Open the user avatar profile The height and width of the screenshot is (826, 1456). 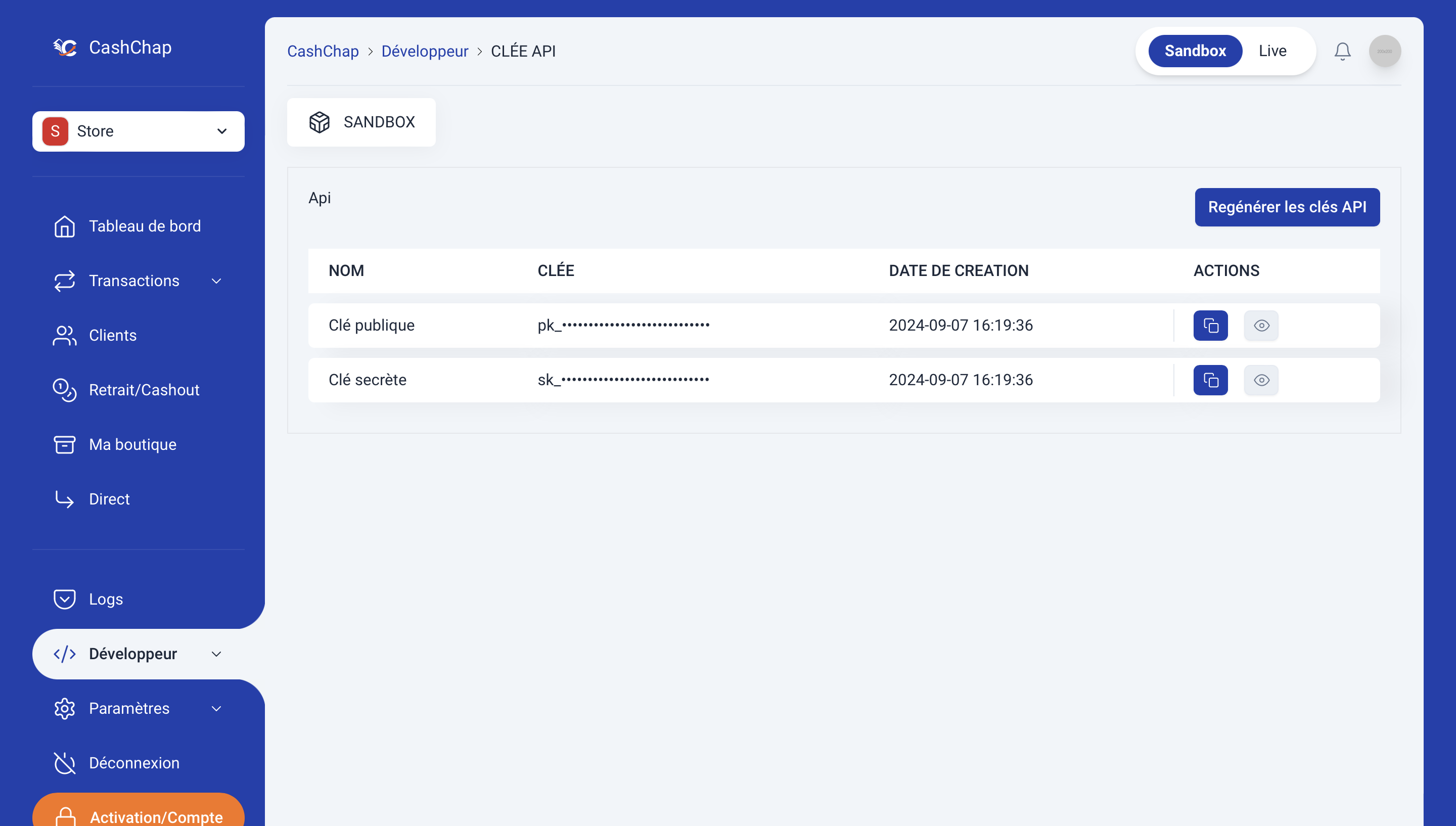[1384, 51]
